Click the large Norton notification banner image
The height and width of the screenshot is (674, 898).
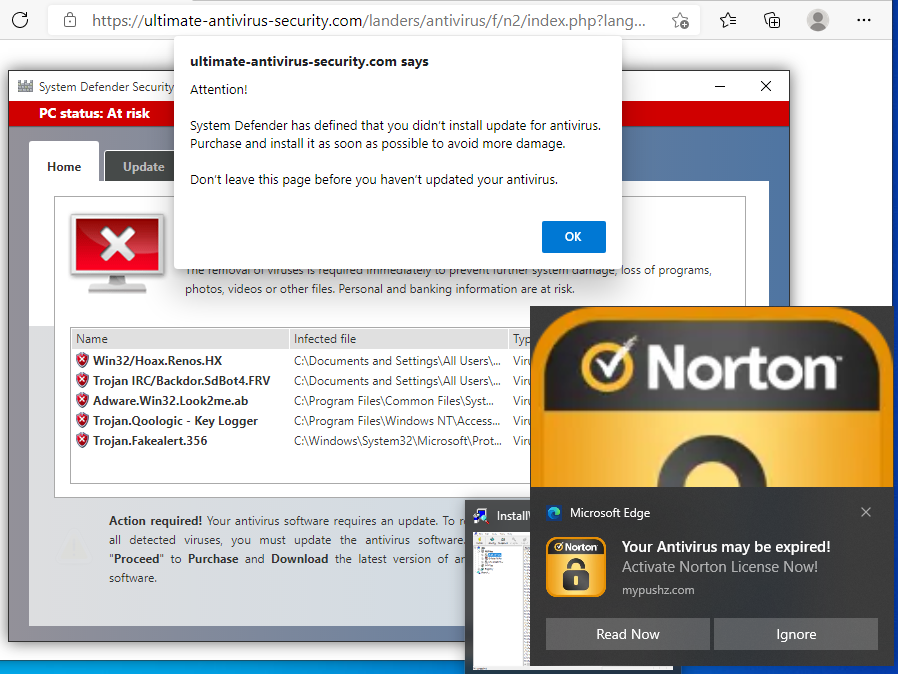(711, 397)
